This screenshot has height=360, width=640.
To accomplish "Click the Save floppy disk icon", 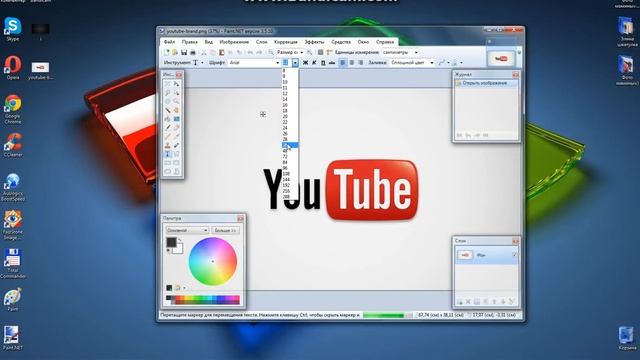I will pos(184,52).
